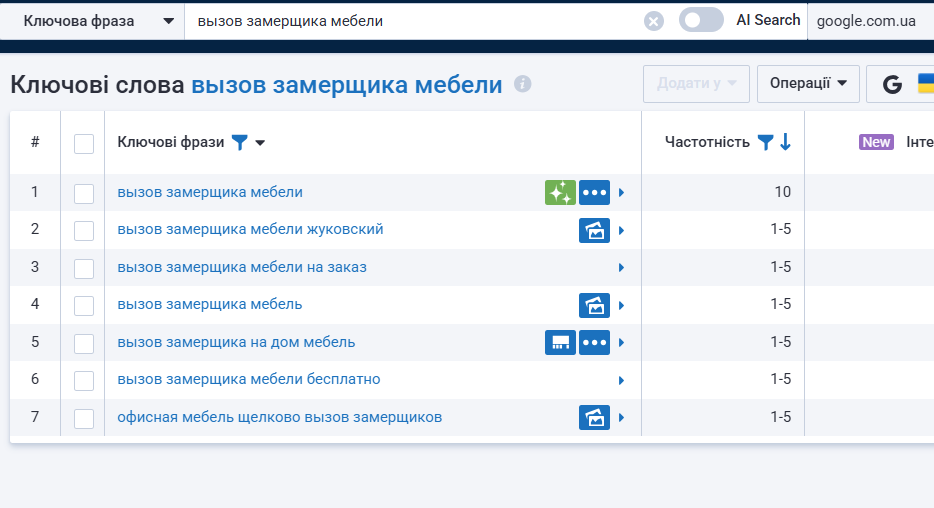Expand row arrow for 'вызов замерщика мебели бесплатно'

pos(621,380)
